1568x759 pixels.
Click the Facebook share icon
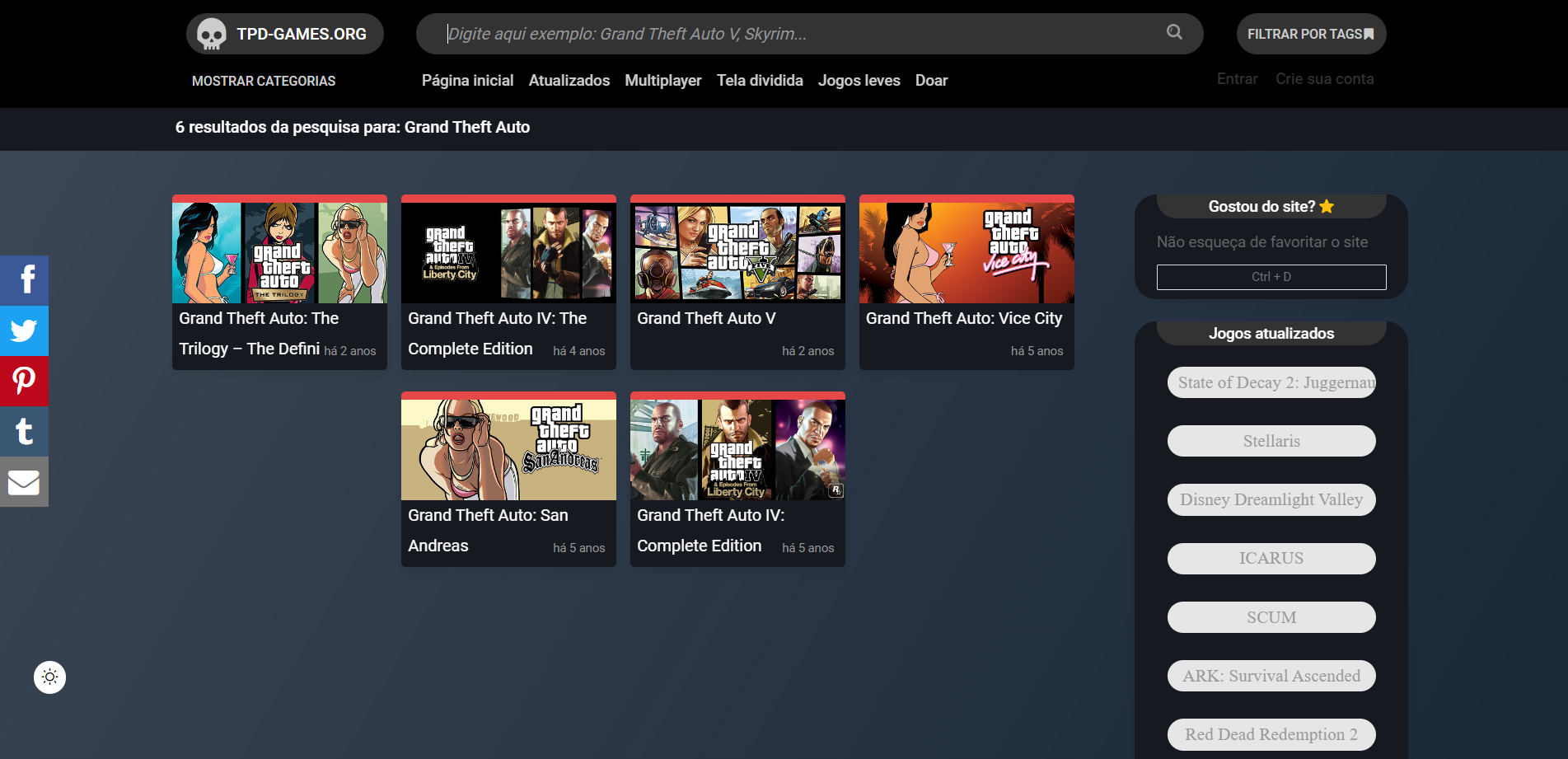(x=24, y=280)
